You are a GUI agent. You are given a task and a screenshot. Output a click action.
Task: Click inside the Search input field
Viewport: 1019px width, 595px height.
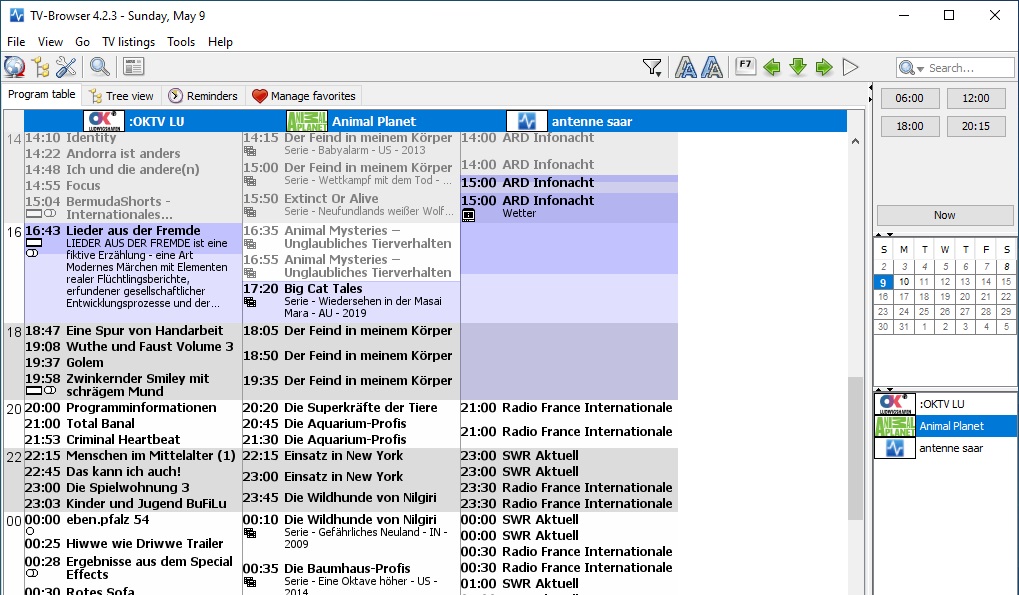[x=969, y=68]
